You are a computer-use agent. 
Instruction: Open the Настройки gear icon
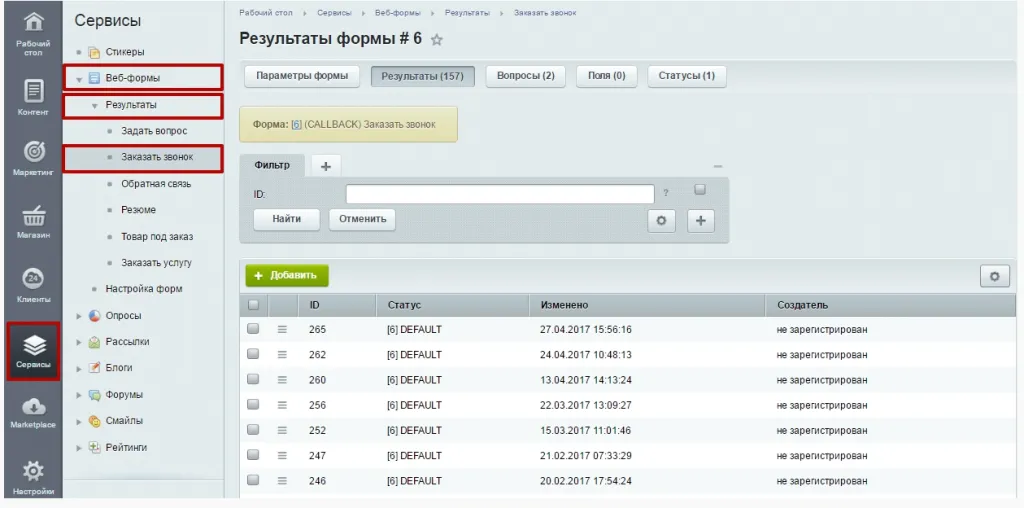pyautogui.click(x=34, y=470)
